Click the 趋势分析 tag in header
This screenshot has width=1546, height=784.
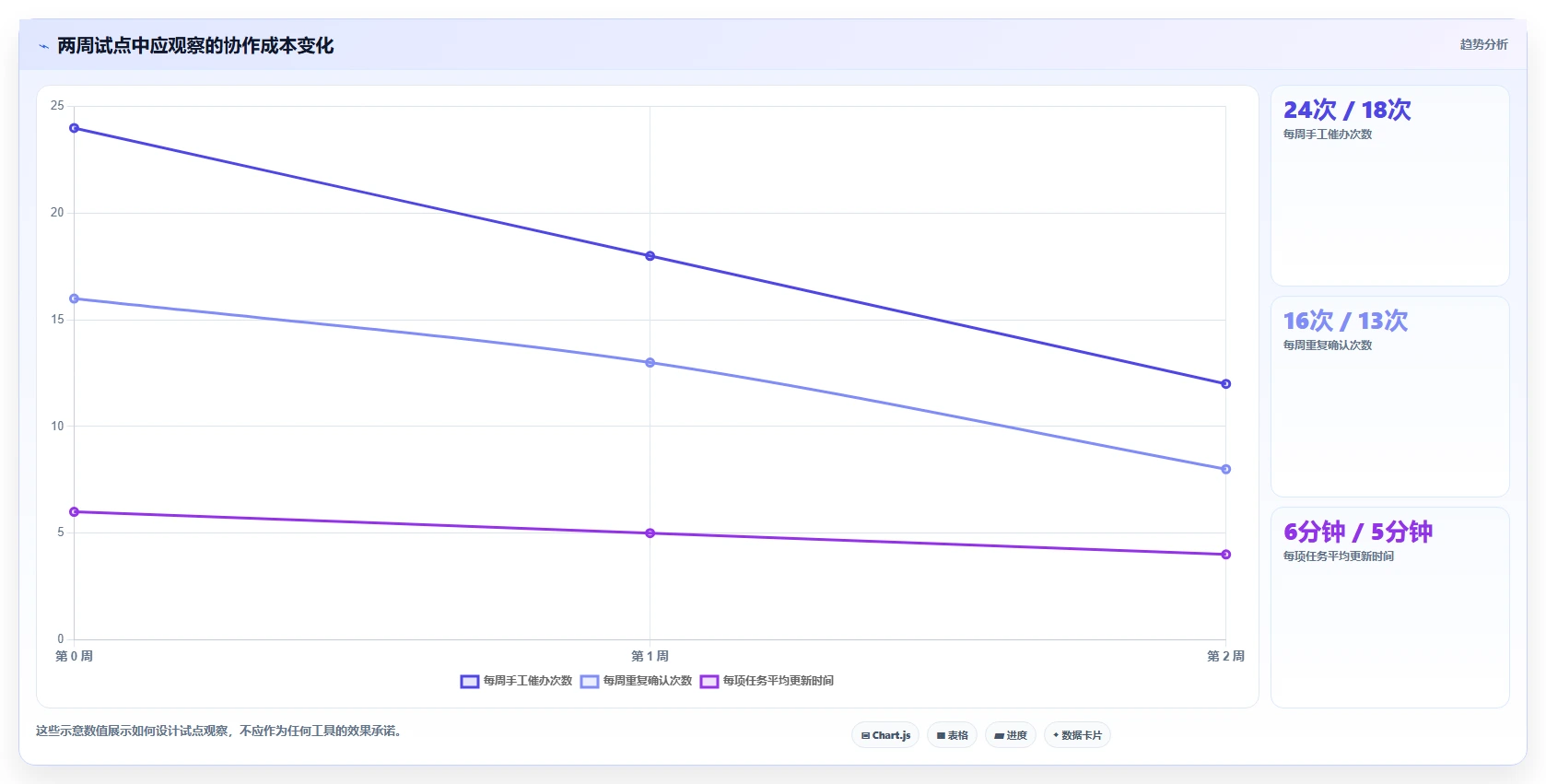[1483, 44]
